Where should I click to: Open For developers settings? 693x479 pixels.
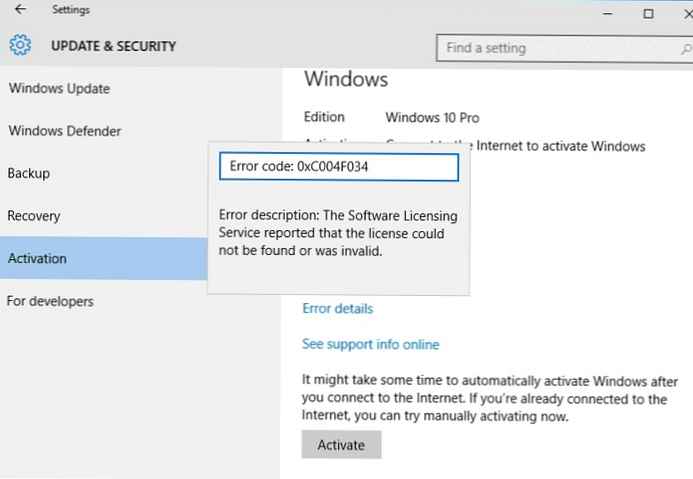click(50, 301)
